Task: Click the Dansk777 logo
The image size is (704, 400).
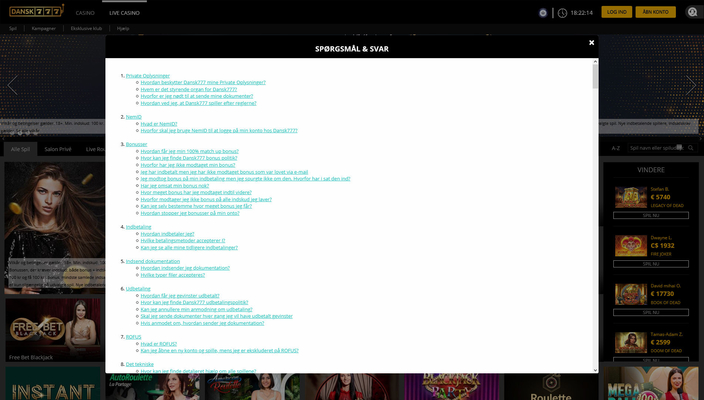Action: [x=37, y=11]
